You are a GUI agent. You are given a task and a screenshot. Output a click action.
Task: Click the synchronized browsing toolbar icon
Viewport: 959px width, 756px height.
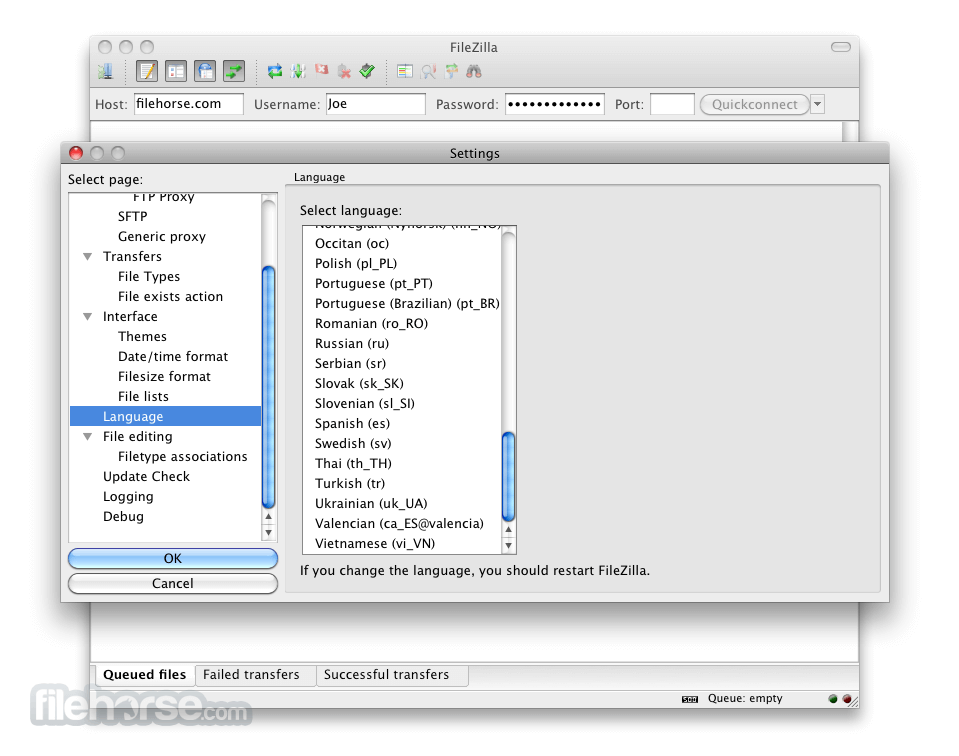coord(451,72)
